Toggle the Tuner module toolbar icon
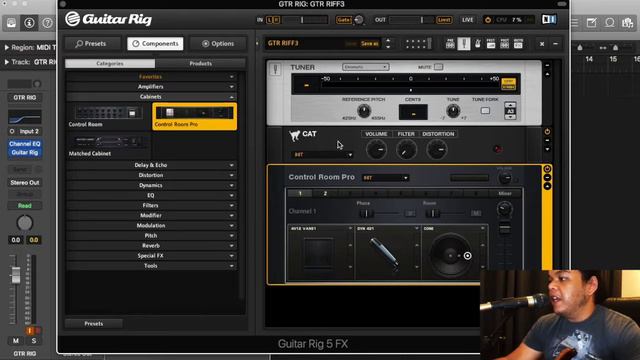The height and width of the screenshot is (360, 640). coord(464,44)
